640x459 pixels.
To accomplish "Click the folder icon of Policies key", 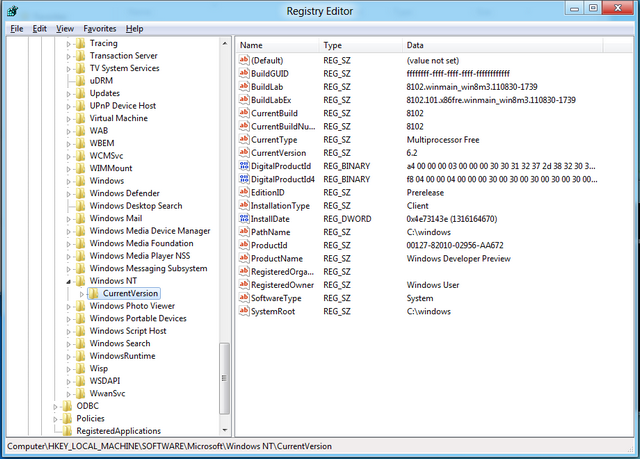I will pyautogui.click(x=67, y=418).
